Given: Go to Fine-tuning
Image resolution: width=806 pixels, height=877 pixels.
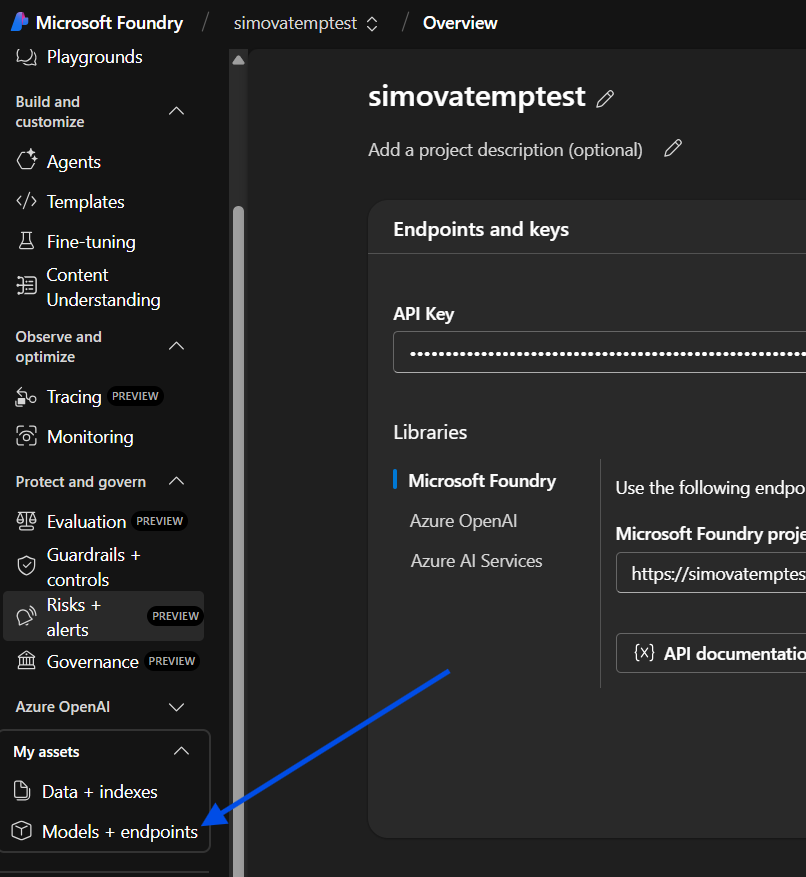Looking at the screenshot, I should [x=76, y=242].
